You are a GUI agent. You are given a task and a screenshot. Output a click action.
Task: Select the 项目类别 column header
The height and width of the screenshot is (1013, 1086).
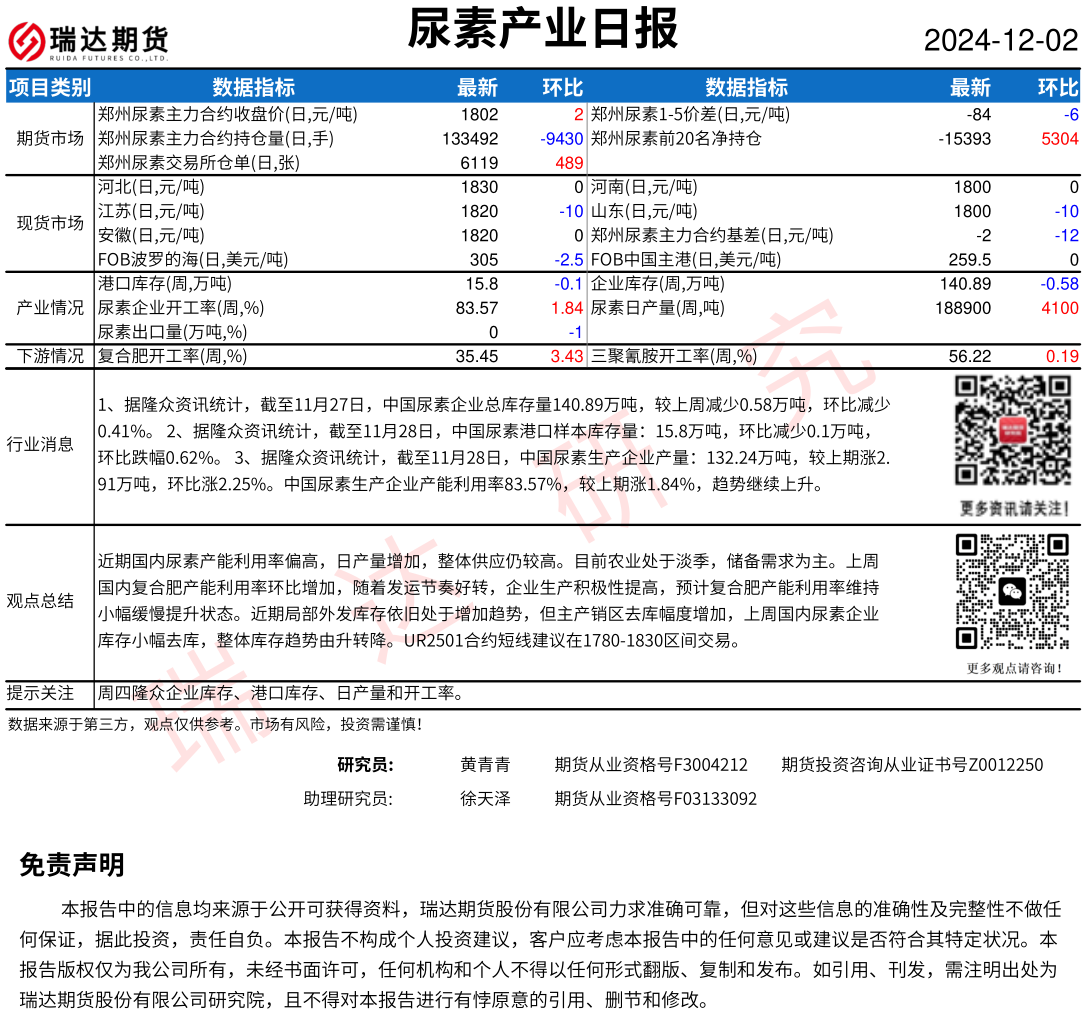coord(49,87)
